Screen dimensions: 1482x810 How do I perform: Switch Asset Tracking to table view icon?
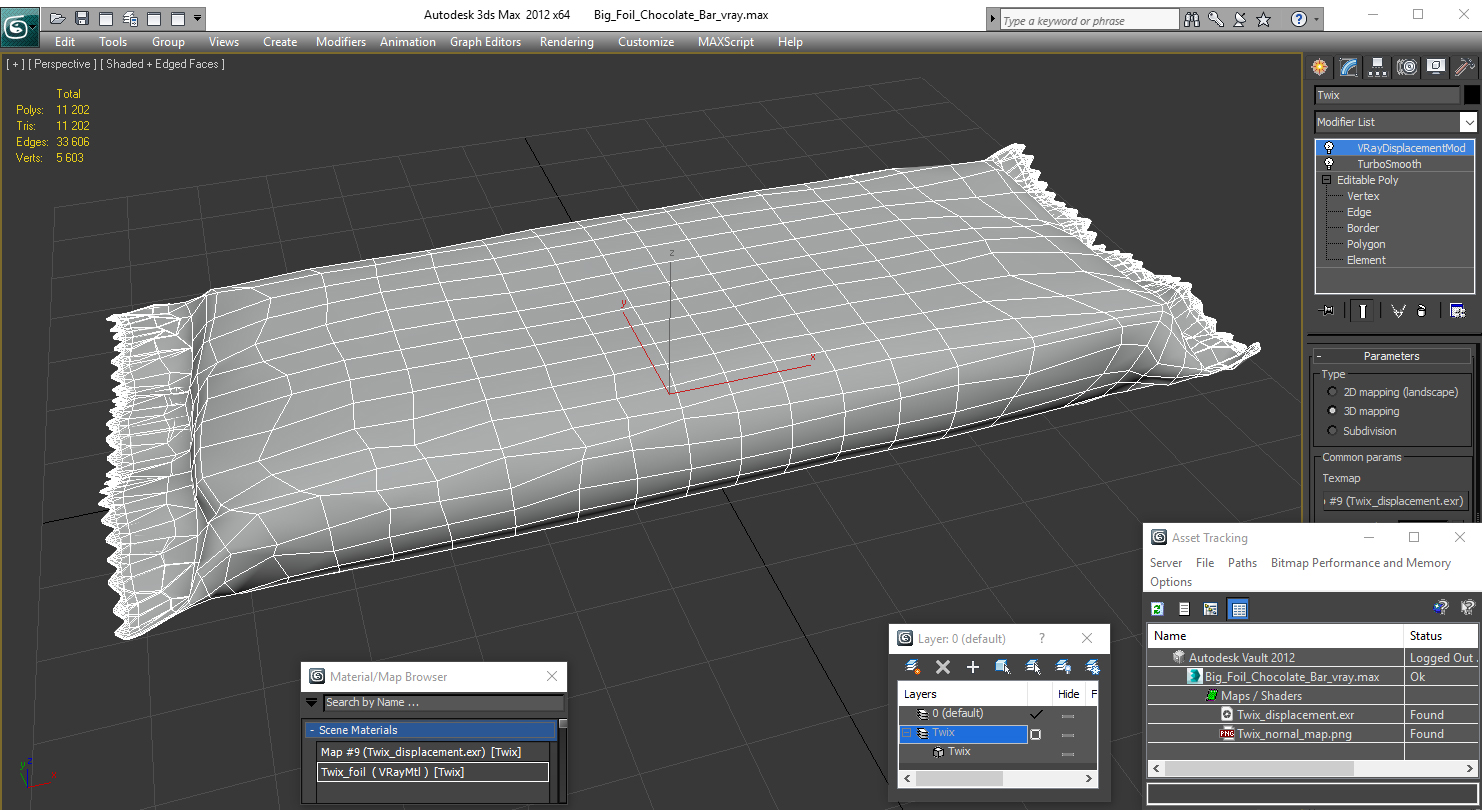[1238, 609]
